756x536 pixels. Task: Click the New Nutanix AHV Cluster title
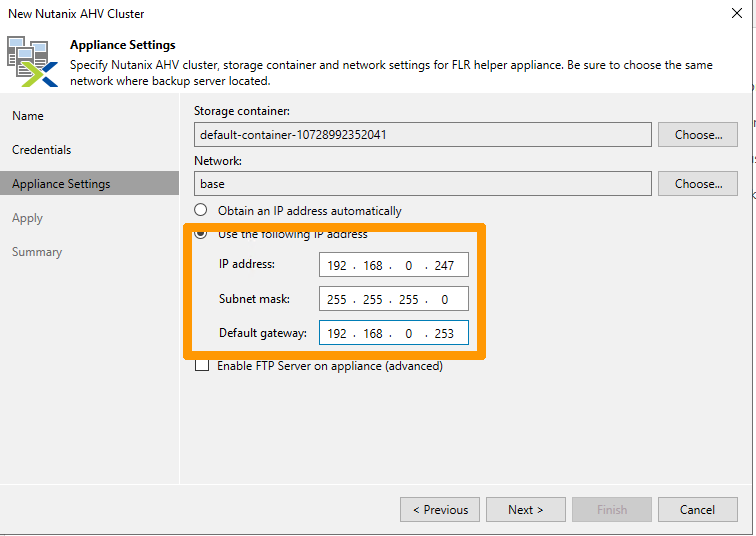(x=76, y=13)
